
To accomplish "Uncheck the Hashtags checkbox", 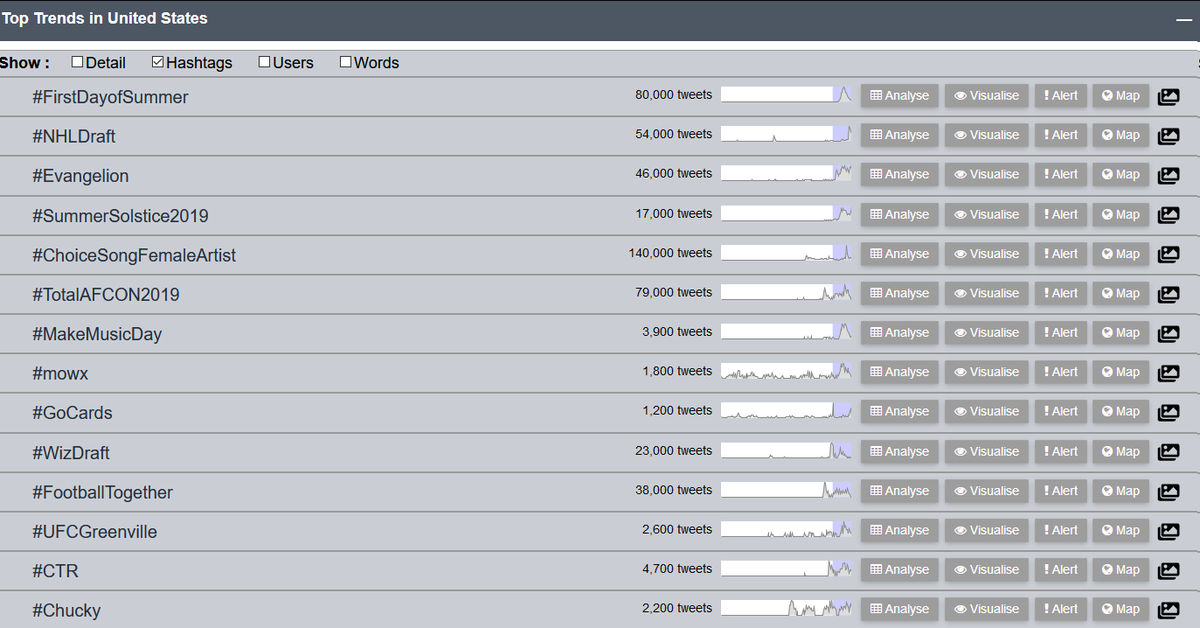I will [x=157, y=62].
